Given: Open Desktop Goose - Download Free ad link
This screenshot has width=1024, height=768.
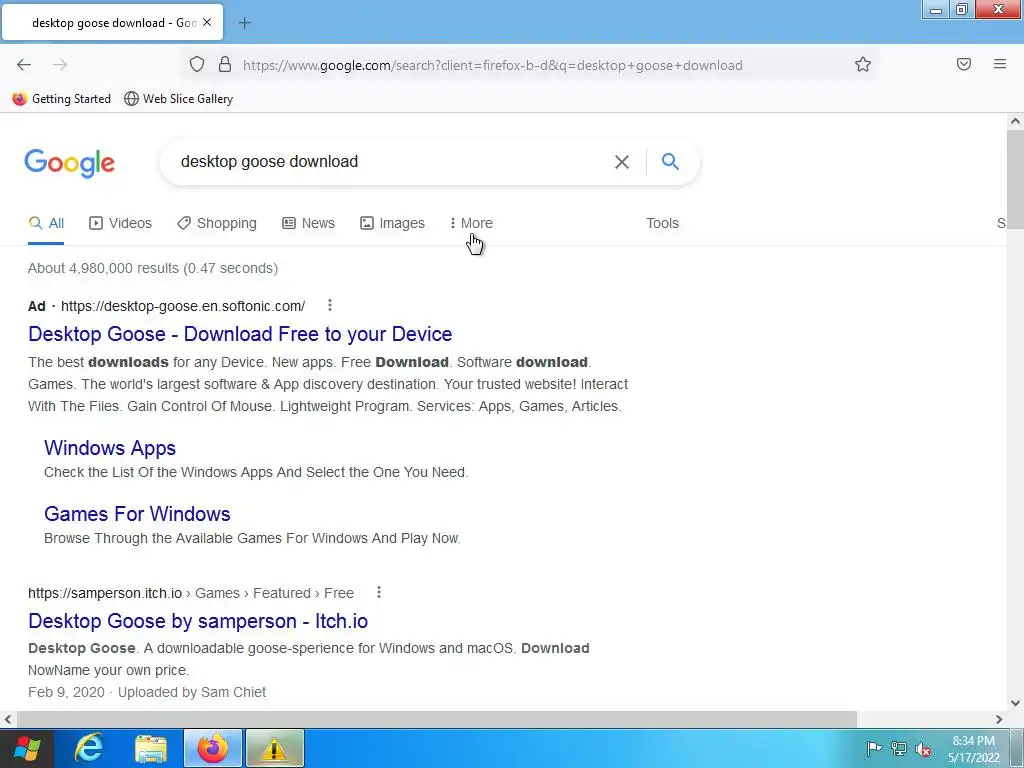Looking at the screenshot, I should click(x=240, y=334).
